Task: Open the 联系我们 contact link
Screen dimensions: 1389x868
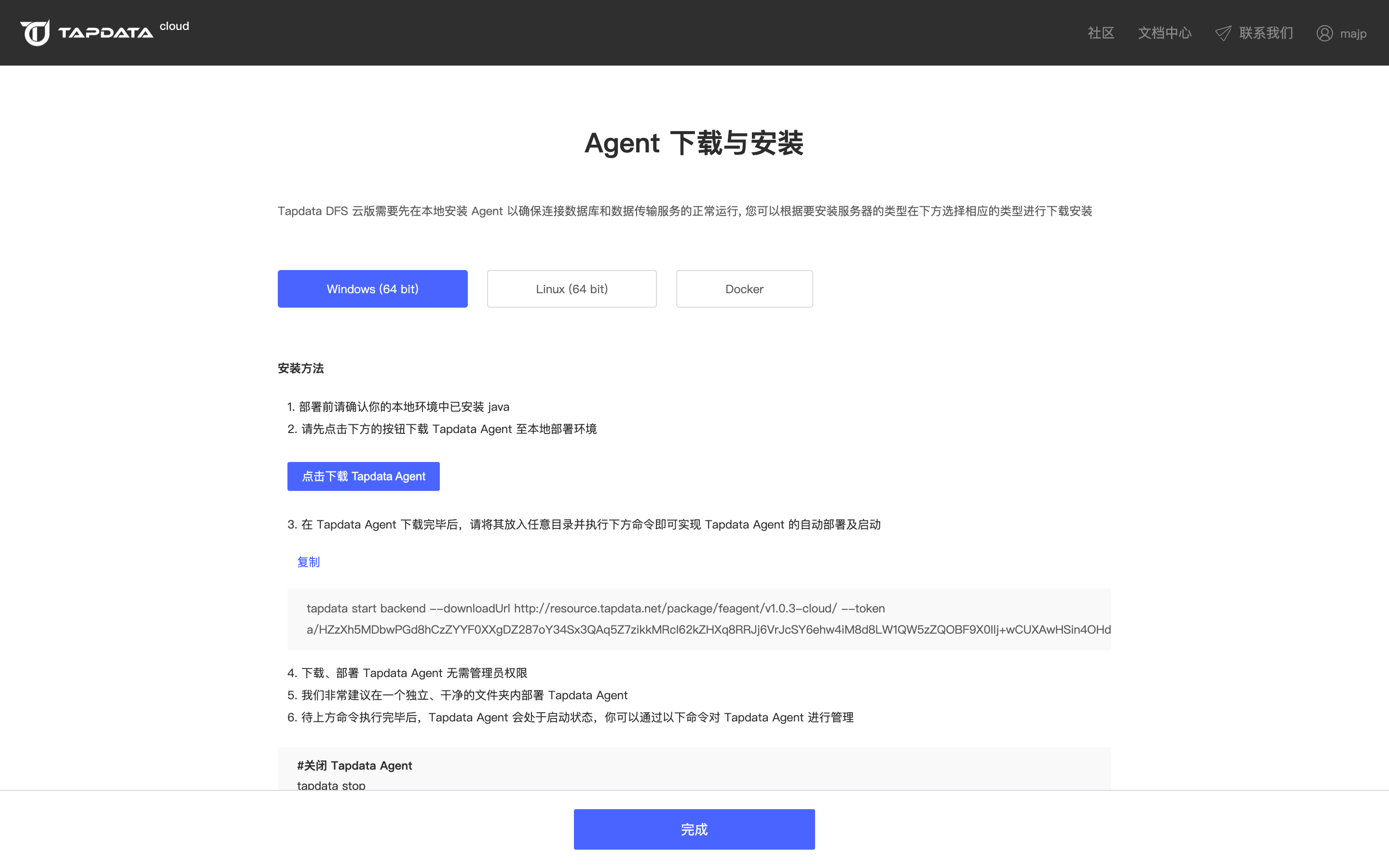Action: (1266, 33)
